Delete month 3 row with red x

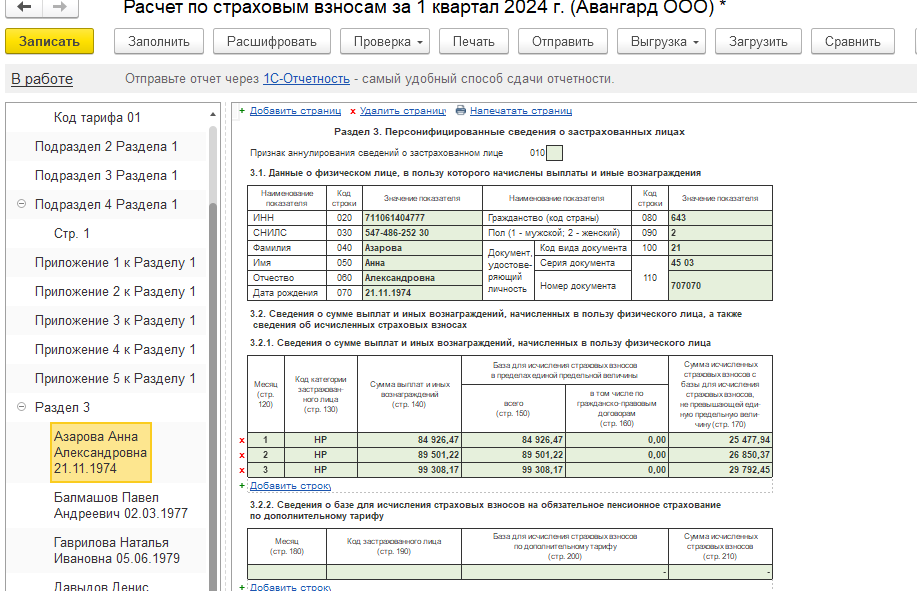242,470
